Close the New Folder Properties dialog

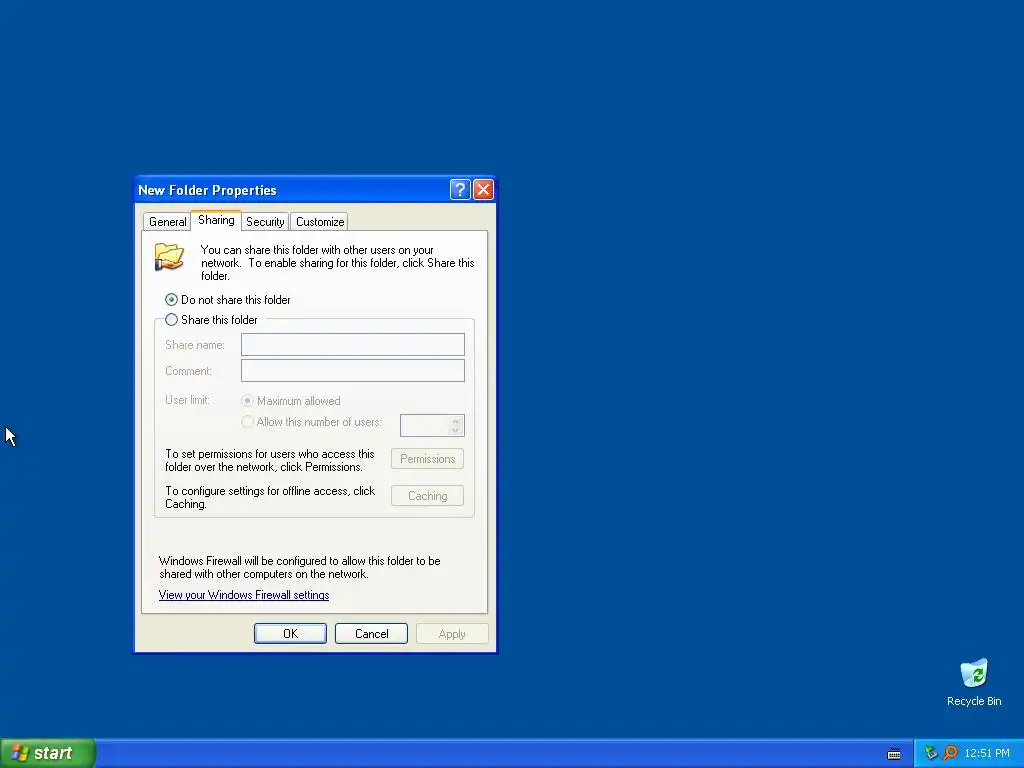pos(483,189)
